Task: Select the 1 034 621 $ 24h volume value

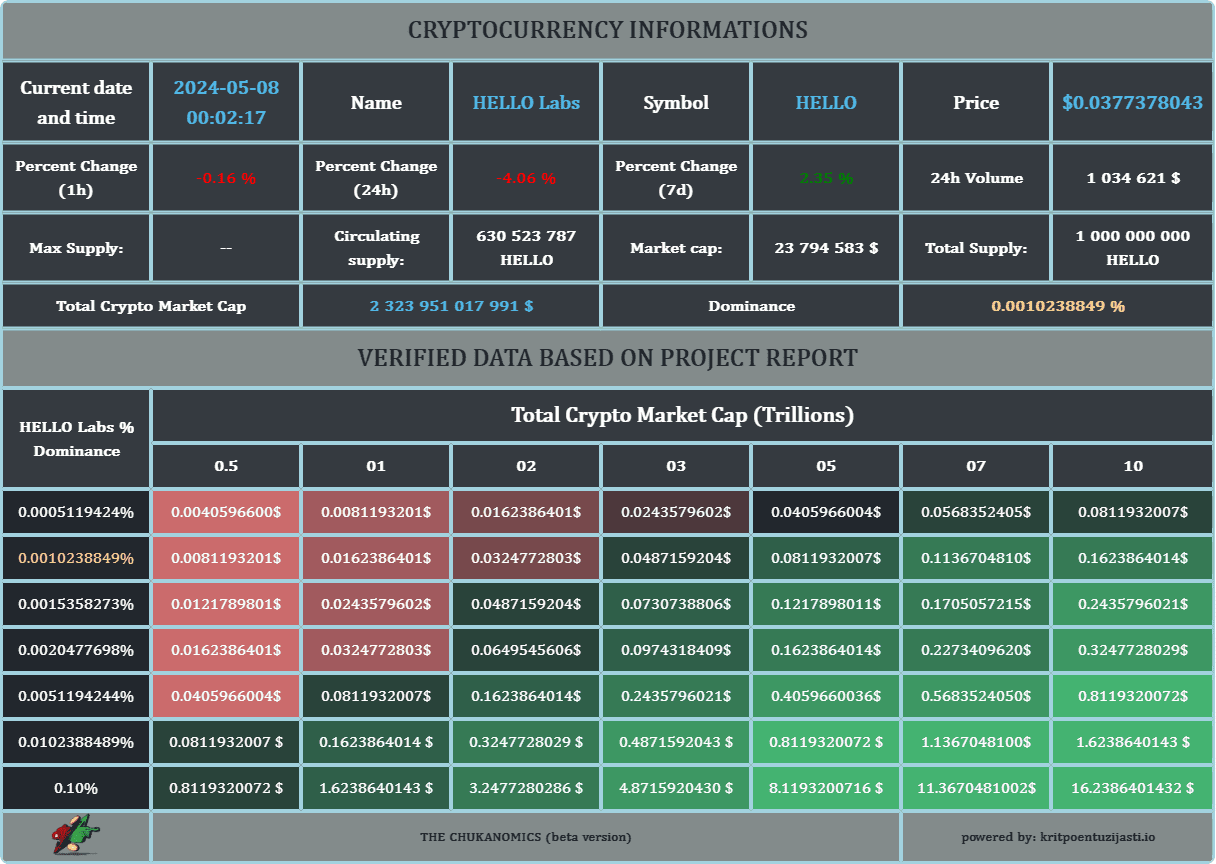Action: (1132, 178)
